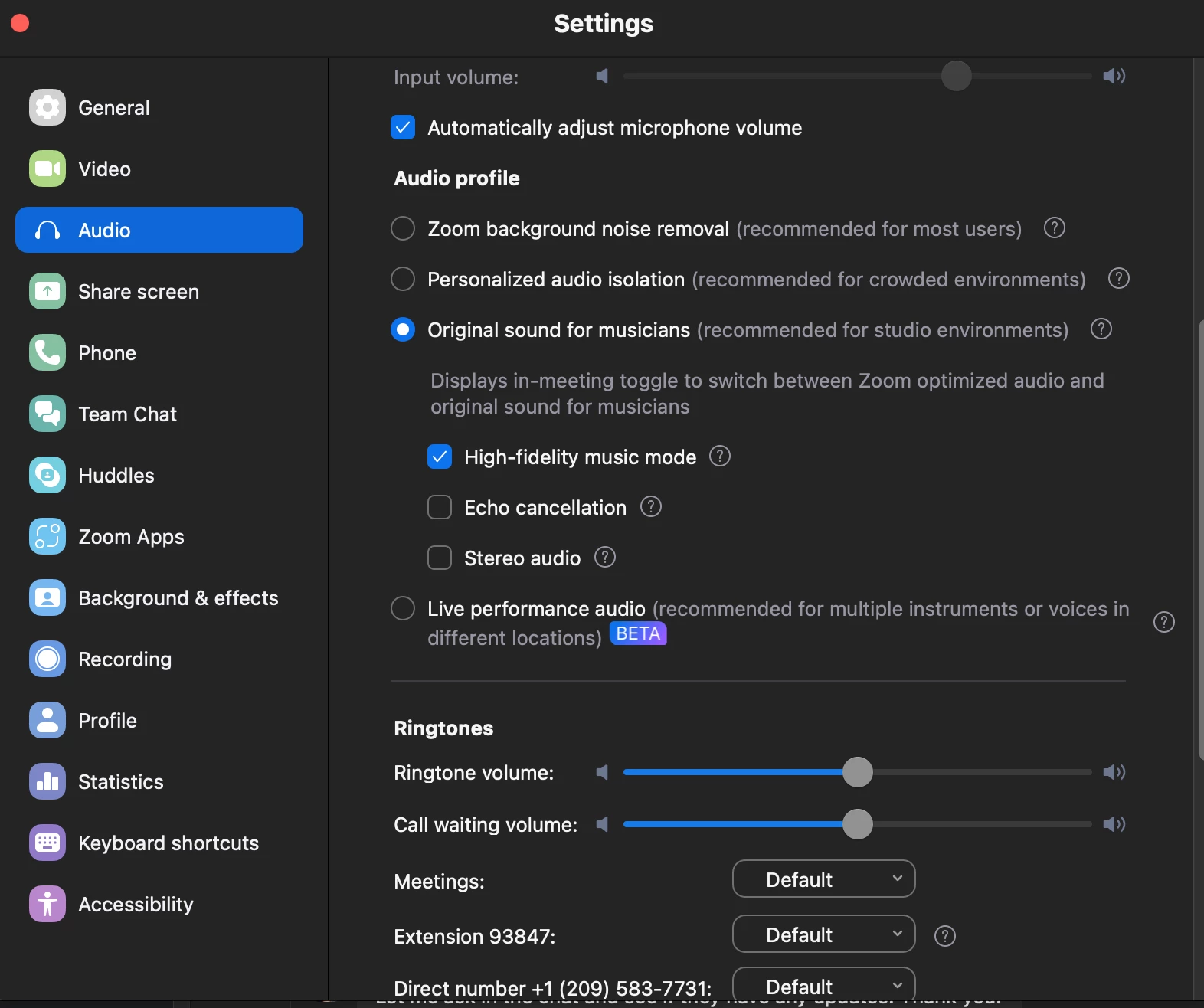Click the Recording circle icon
Screen dimensions: 1204x1008
pyautogui.click(x=47, y=659)
